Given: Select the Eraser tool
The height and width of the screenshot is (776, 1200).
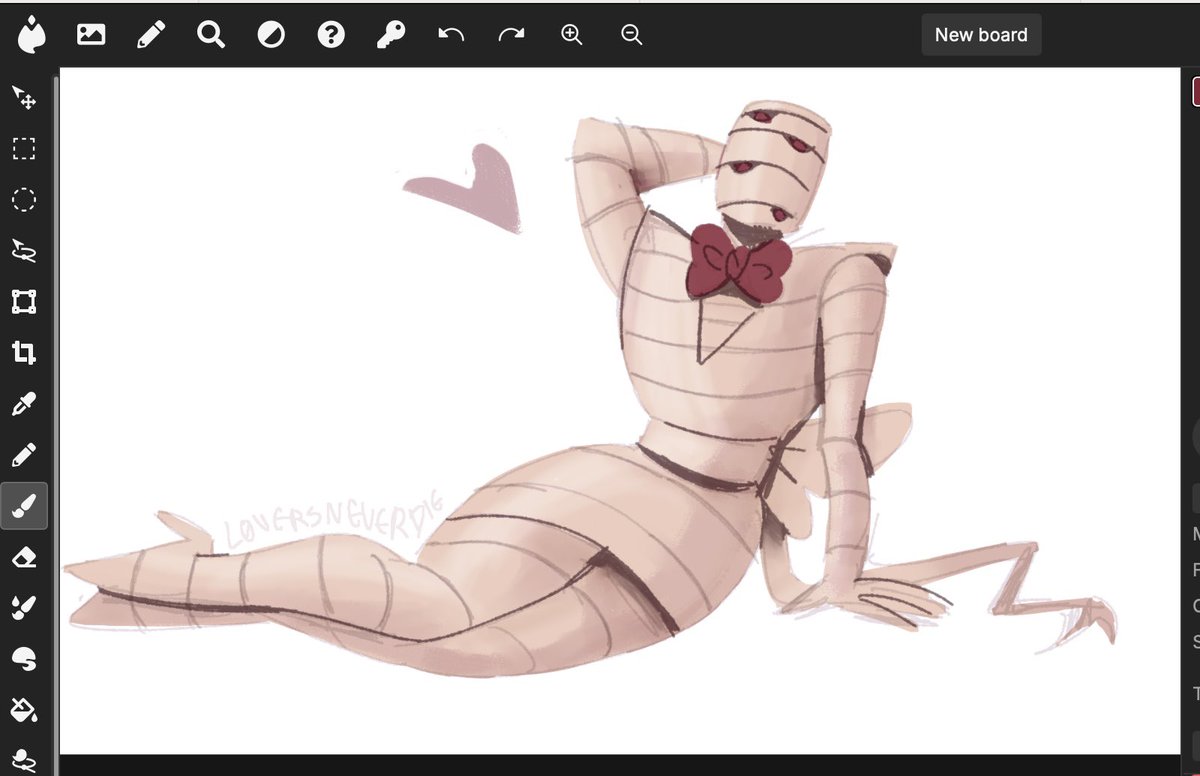Looking at the screenshot, I should 24,558.
